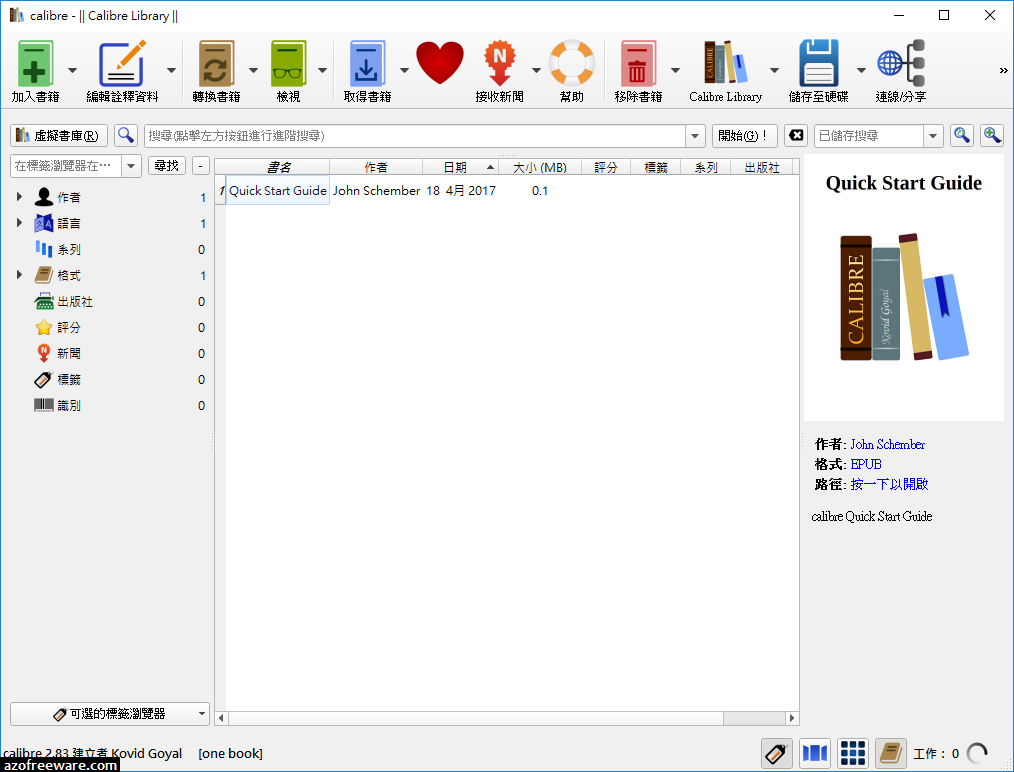Show more toolbar items chevron
Viewport: 1014px width, 772px height.
pos(1003,70)
